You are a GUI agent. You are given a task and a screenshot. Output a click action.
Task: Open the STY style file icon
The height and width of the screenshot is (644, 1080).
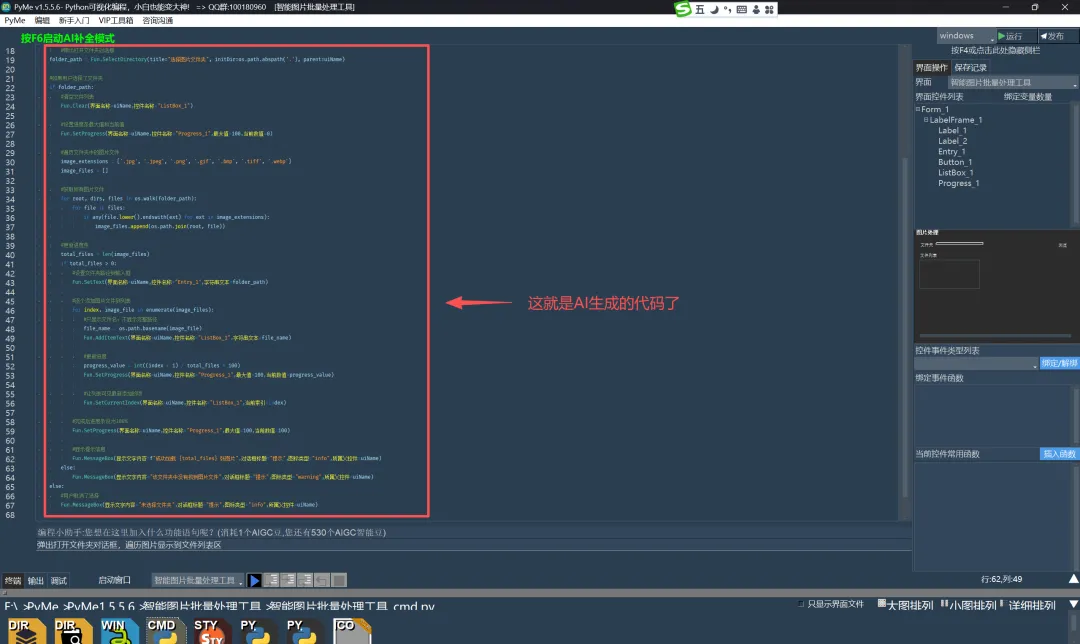(211, 631)
